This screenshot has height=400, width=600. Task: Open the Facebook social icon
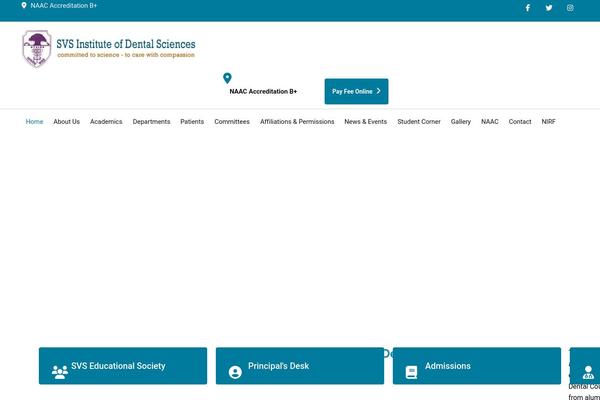[527, 8]
